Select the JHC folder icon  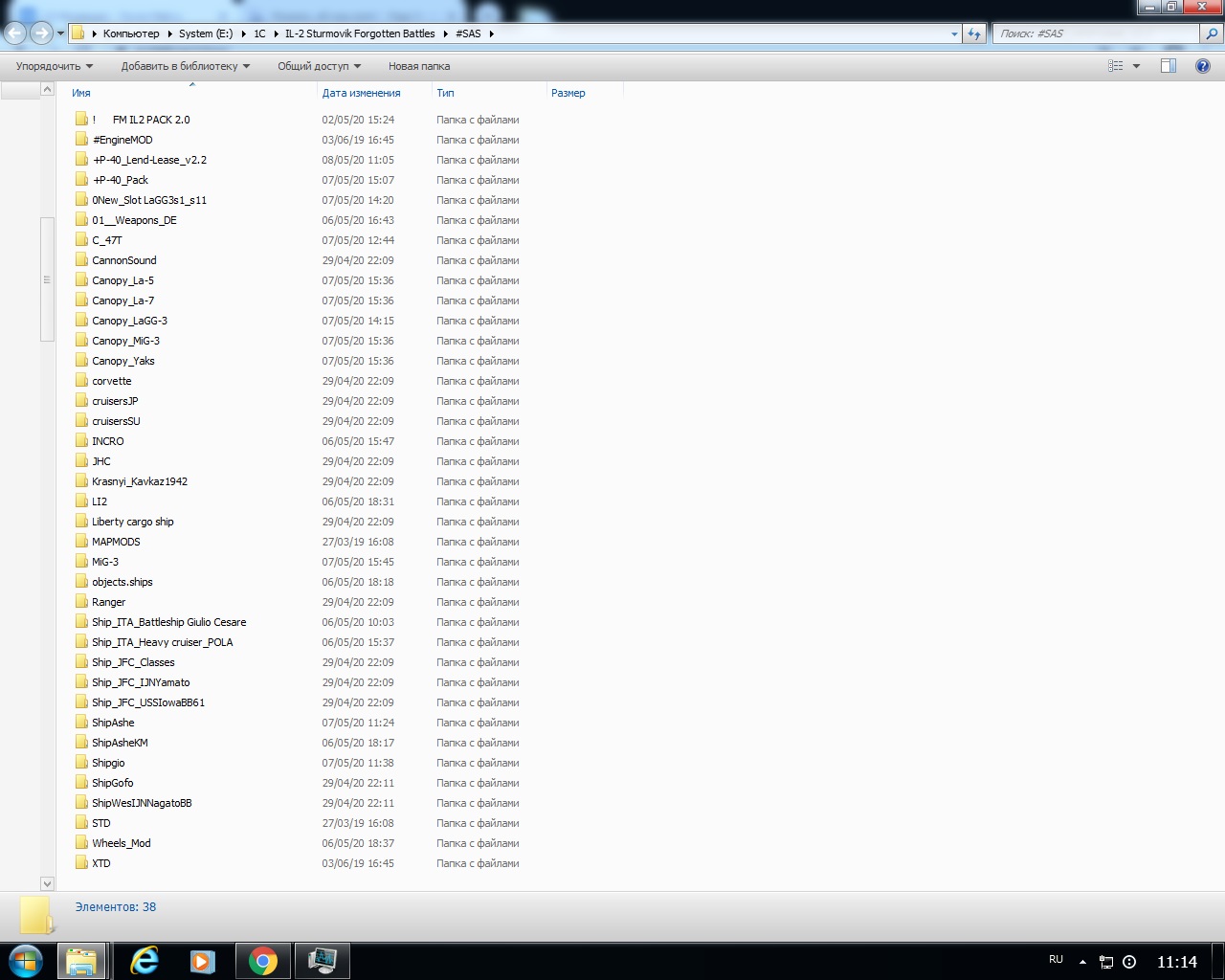[x=81, y=461]
